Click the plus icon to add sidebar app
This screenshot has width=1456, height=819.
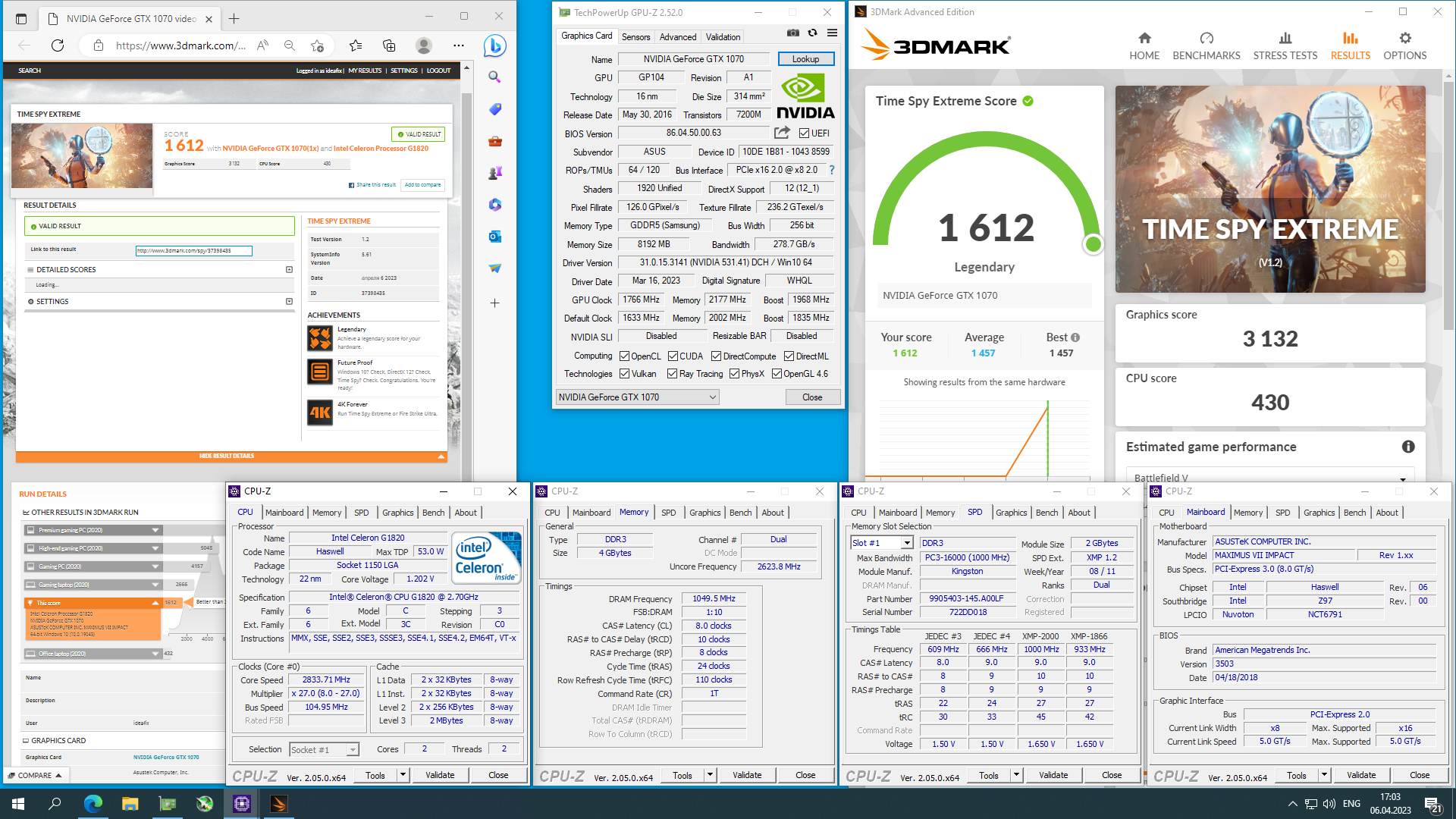[494, 303]
